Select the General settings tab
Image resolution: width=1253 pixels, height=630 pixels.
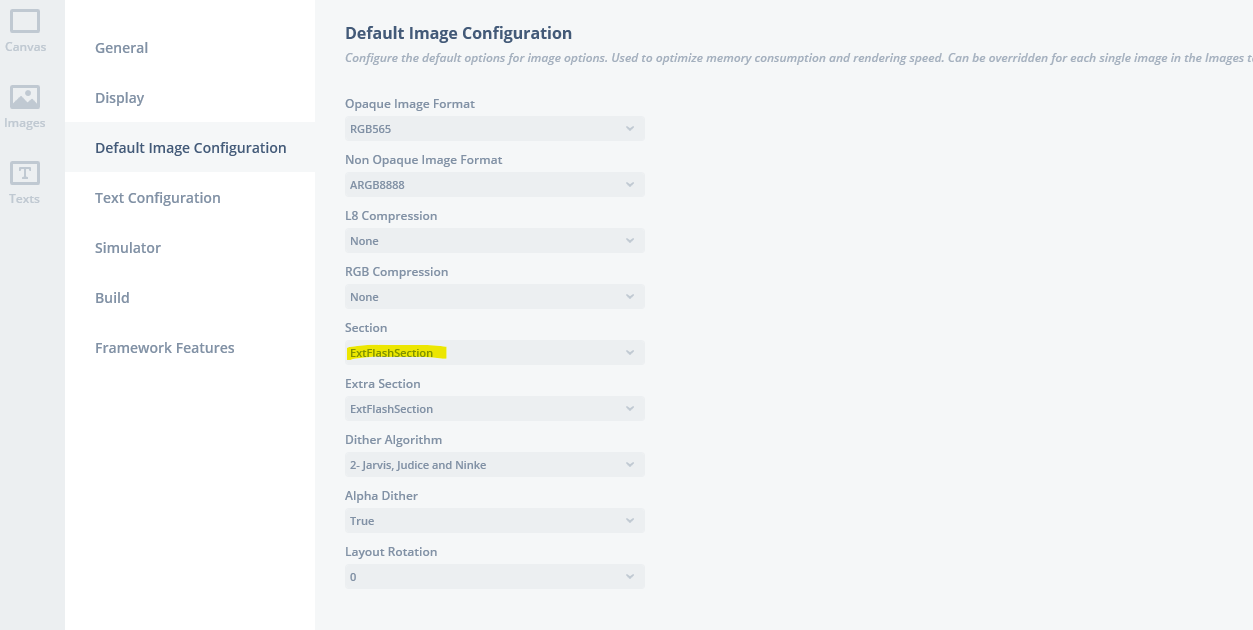pos(121,48)
